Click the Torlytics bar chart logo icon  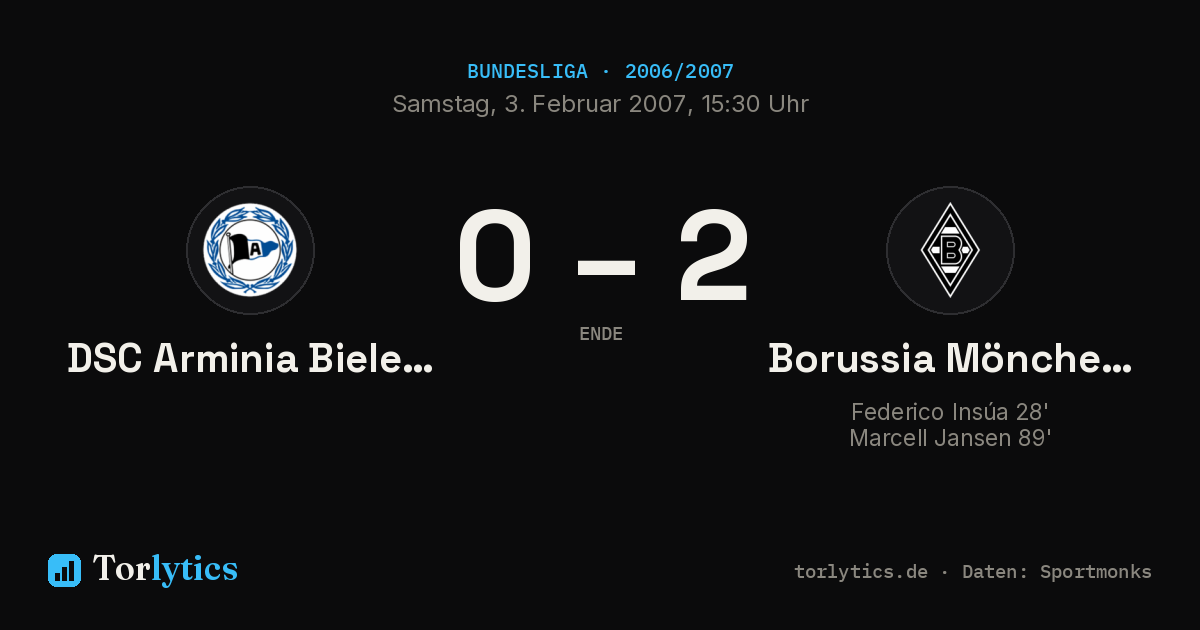tap(64, 570)
